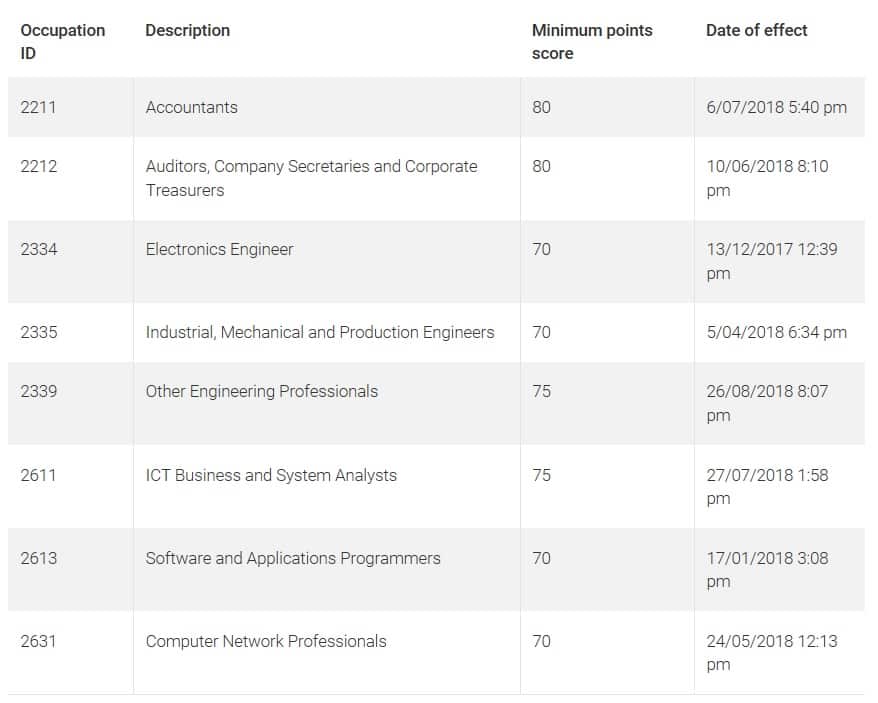Click the Occupation ID column header
Image resolution: width=878 pixels, height=703 pixels.
(x=62, y=42)
